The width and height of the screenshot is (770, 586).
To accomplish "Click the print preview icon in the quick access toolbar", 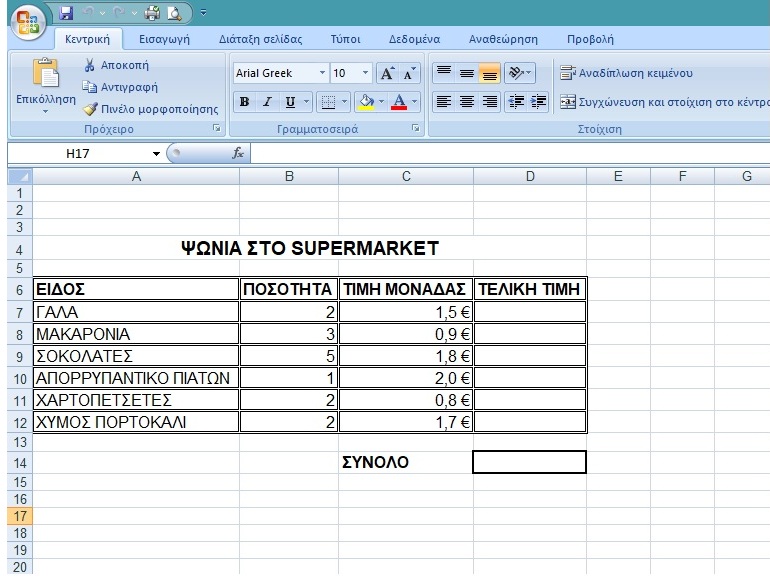I will pos(175,13).
